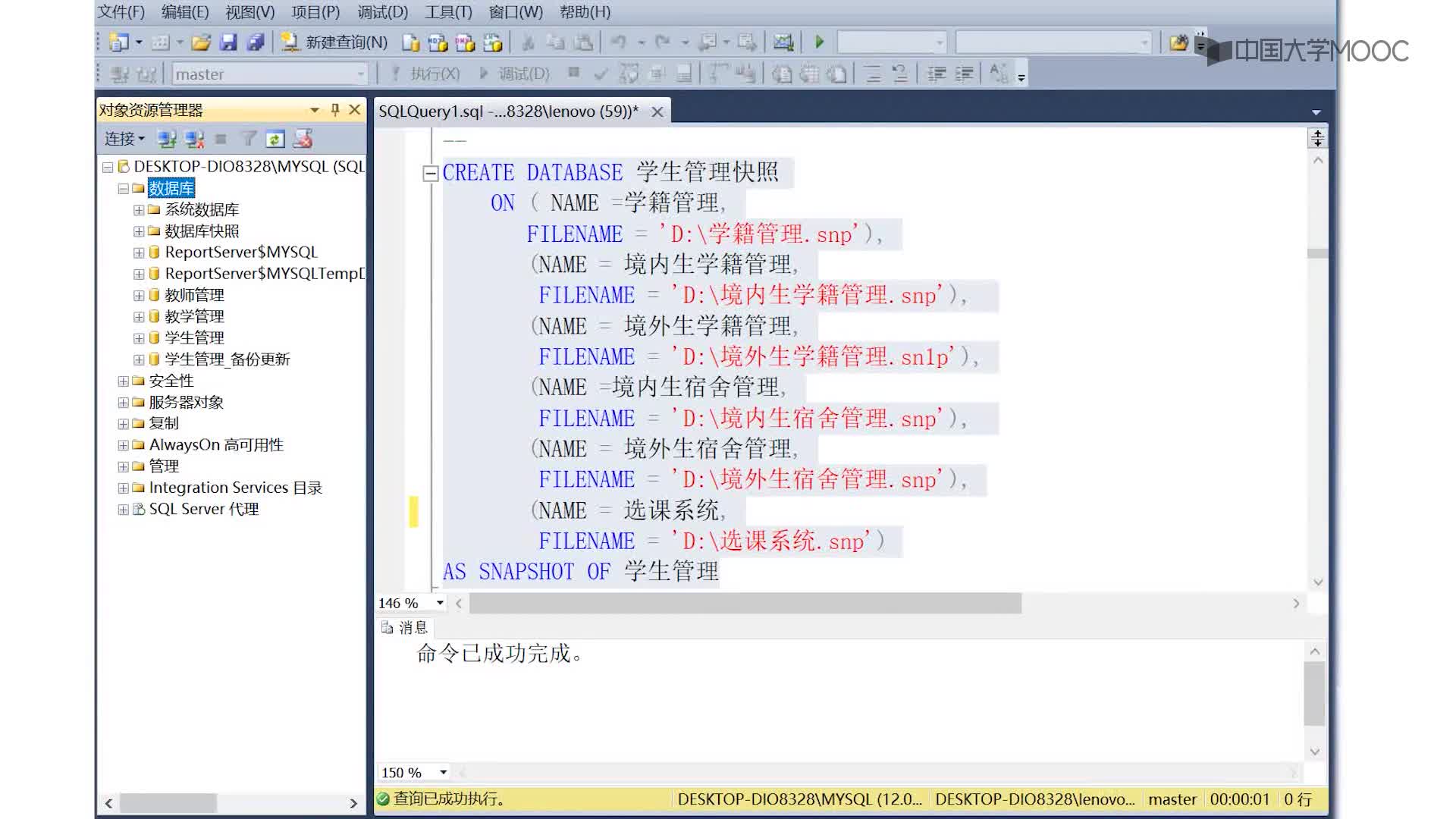1456x819 pixels.
Task: Click the increase indent icon
Action: click(964, 74)
